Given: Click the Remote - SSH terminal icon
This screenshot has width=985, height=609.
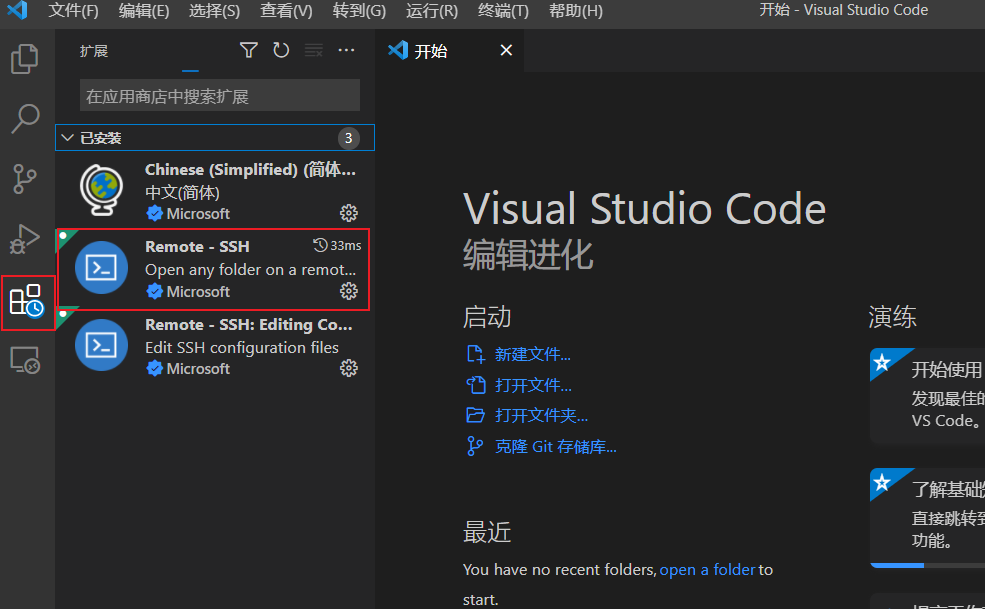Looking at the screenshot, I should pyautogui.click(x=102, y=268).
